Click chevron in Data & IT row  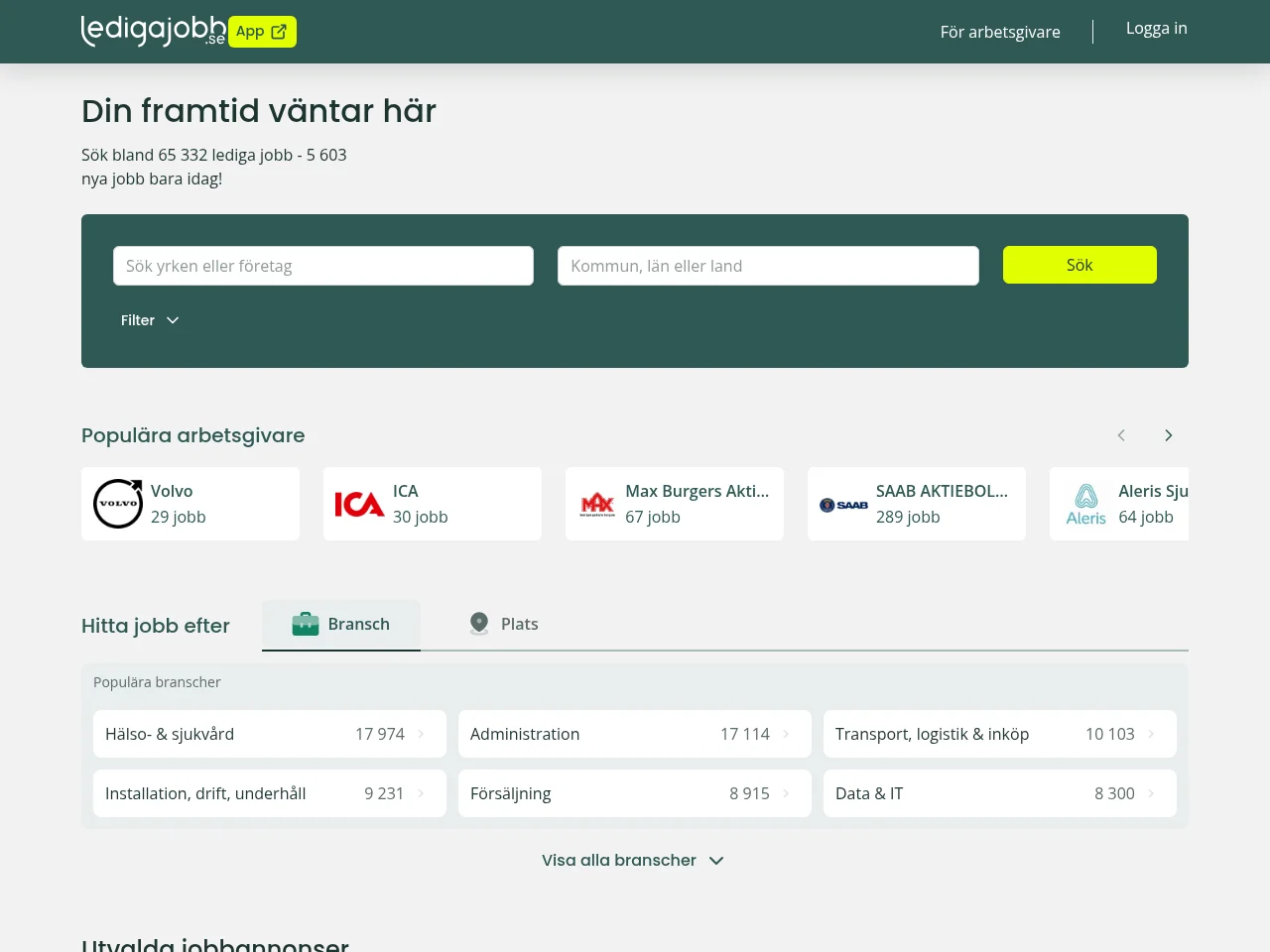coord(1151,793)
